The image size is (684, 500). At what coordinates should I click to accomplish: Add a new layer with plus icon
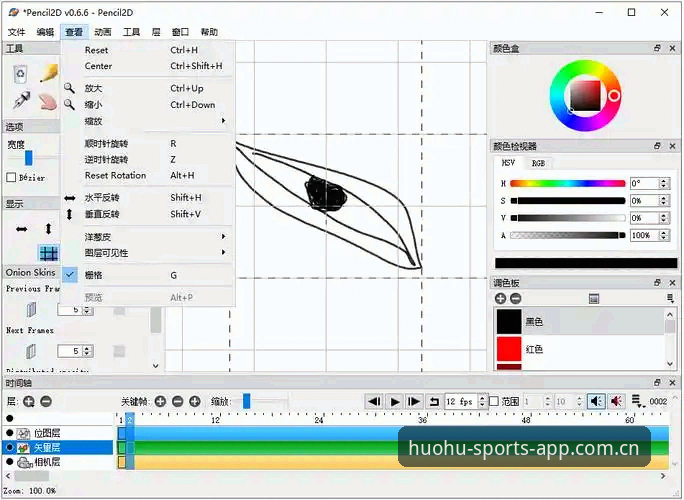(x=29, y=401)
